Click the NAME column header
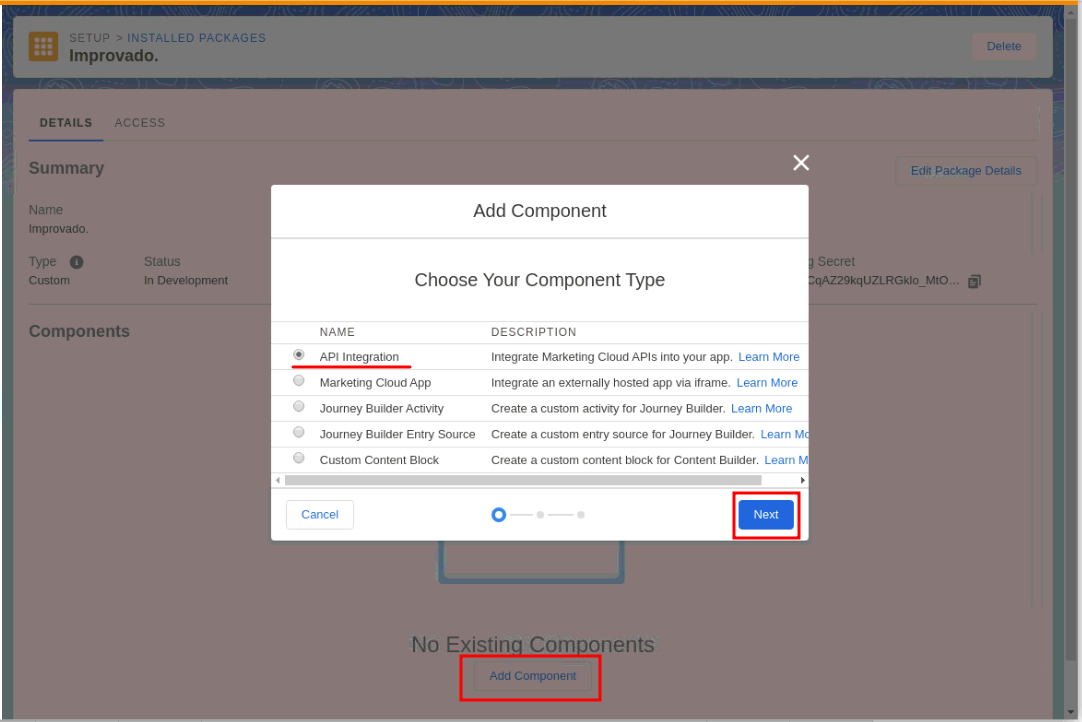 click(337, 332)
